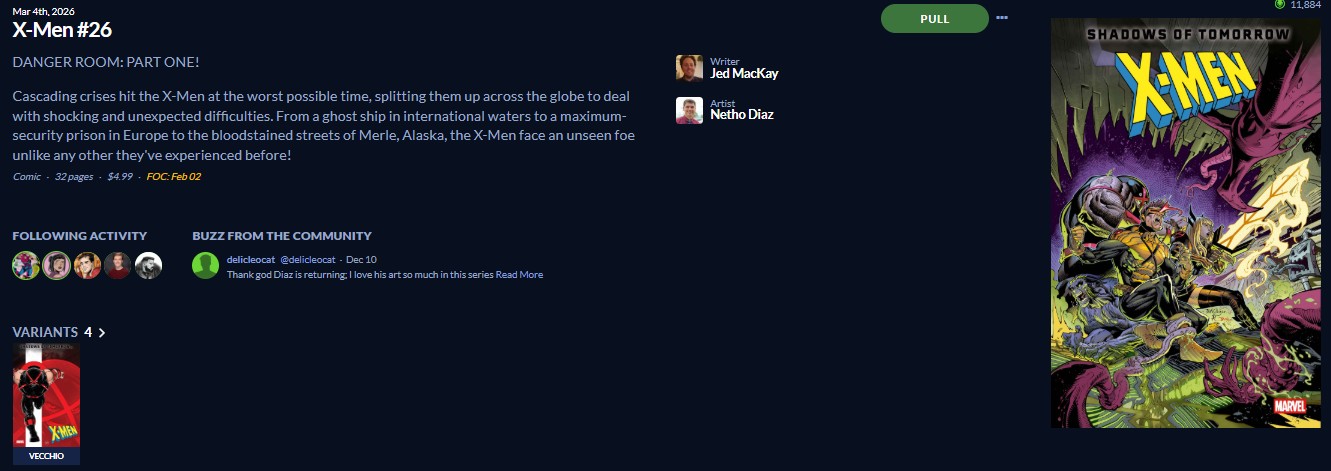Image resolution: width=1331 pixels, height=471 pixels.
Task: Expand the Variants list chevron
Action: 102,332
